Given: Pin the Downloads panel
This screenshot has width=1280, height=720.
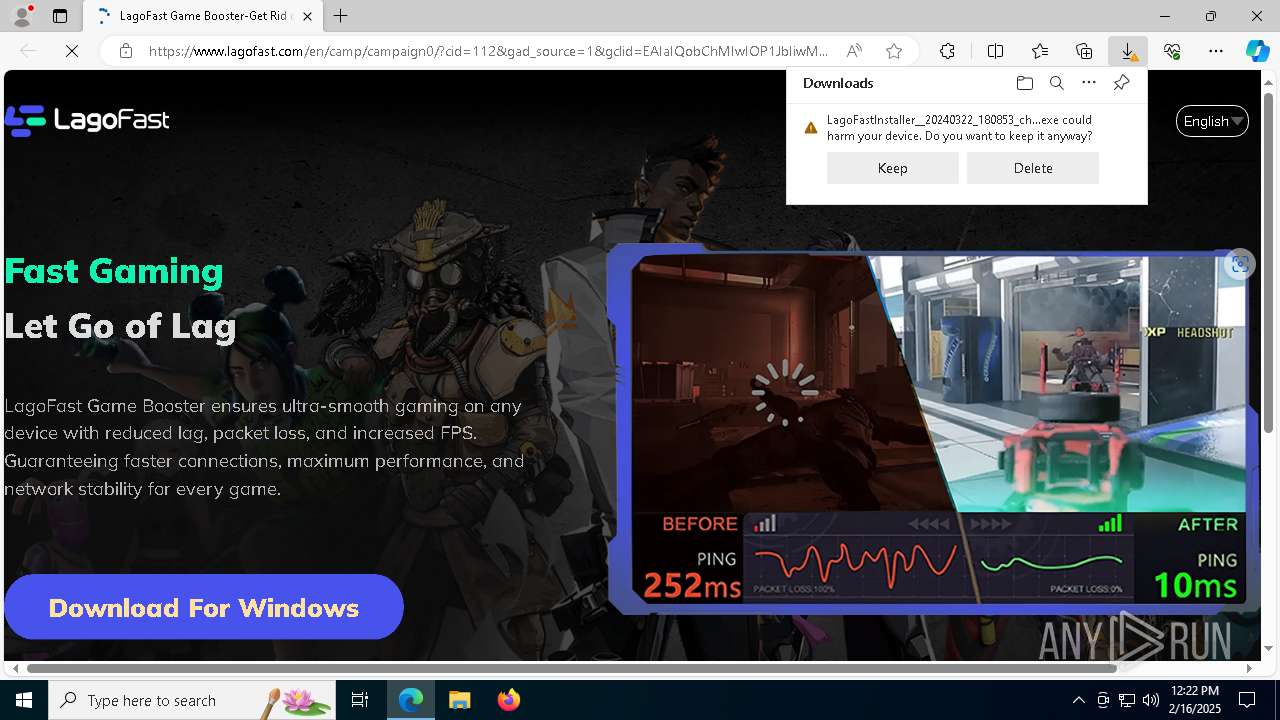Looking at the screenshot, I should 1121,83.
